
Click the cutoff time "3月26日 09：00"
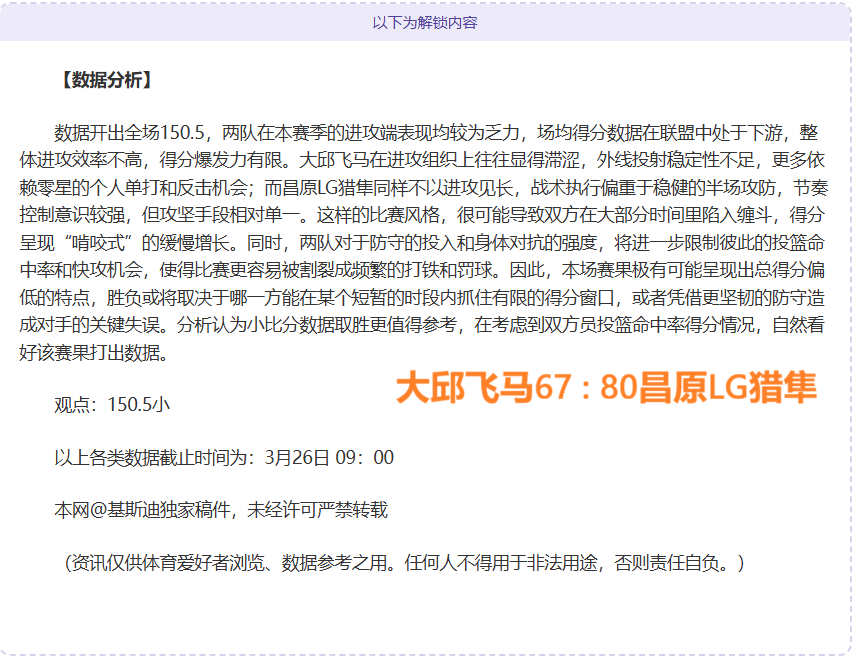point(329,457)
